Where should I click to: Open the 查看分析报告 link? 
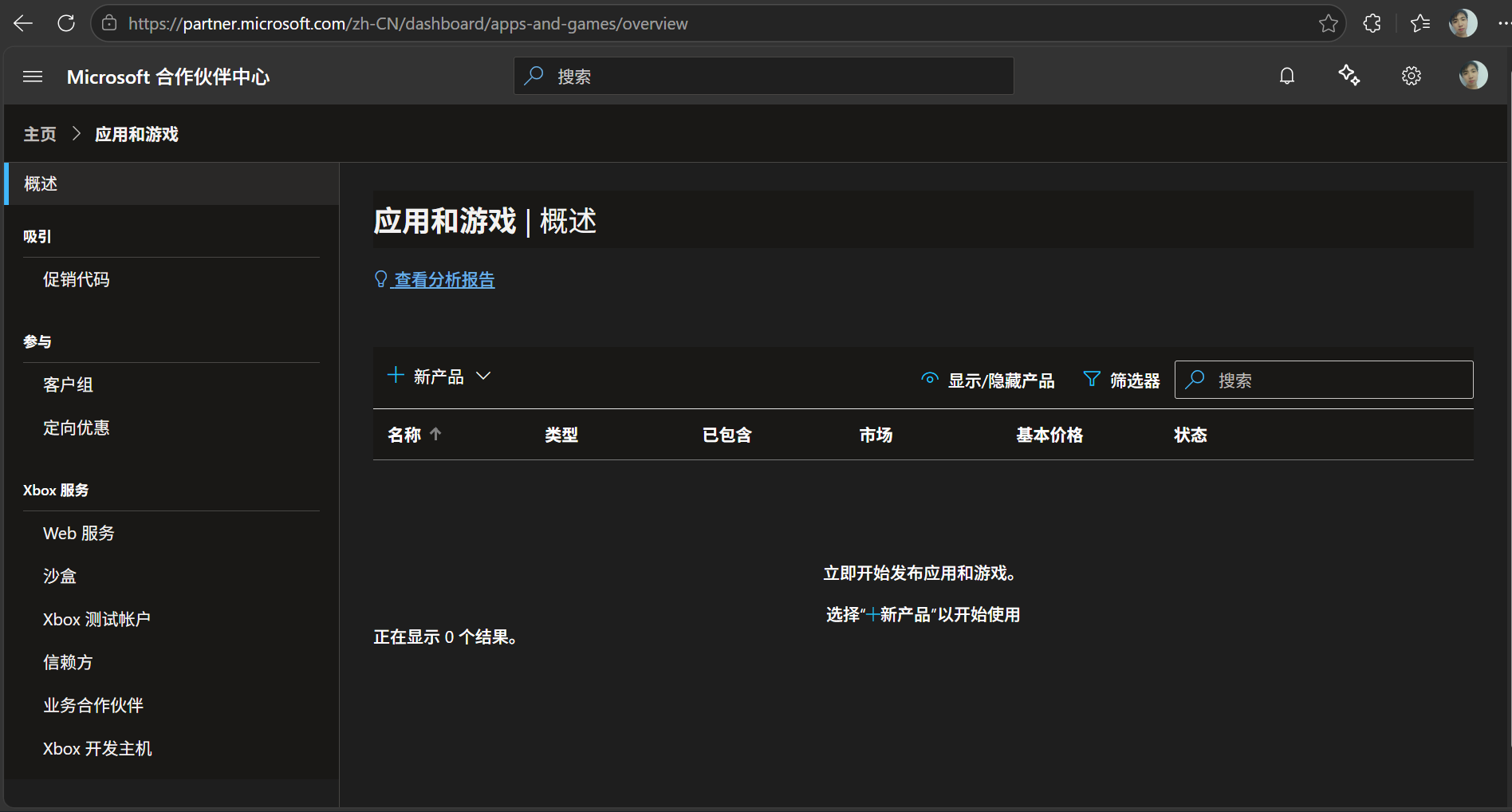click(x=444, y=280)
